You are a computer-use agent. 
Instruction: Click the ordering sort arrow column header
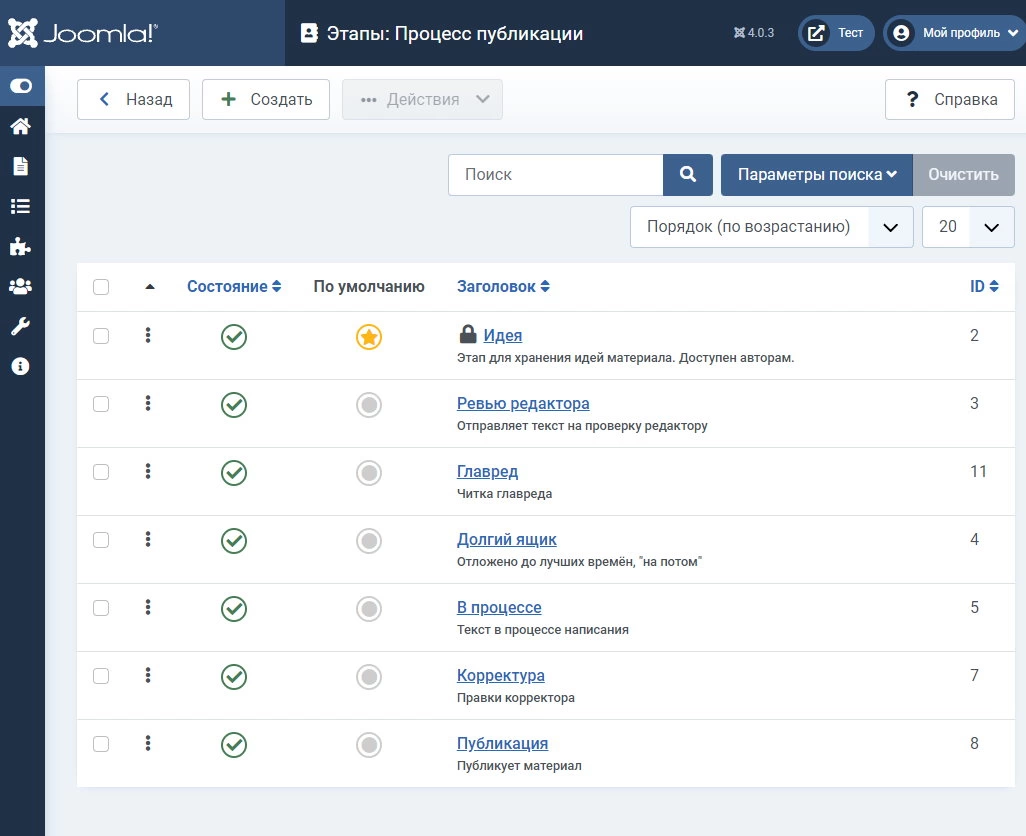pyautogui.click(x=150, y=287)
